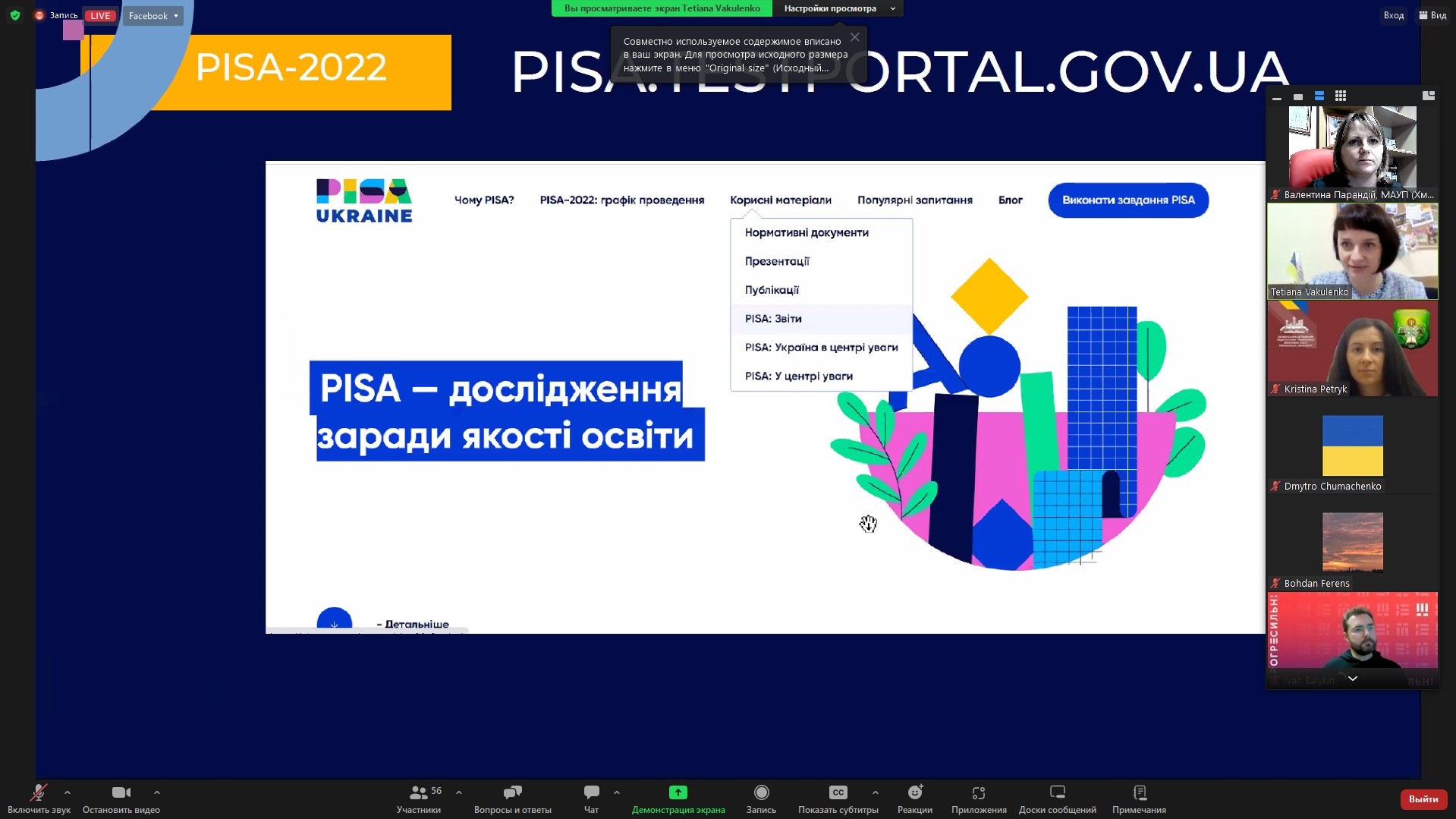Open the Q&A (Вопросы и ответы) icon

(512, 793)
